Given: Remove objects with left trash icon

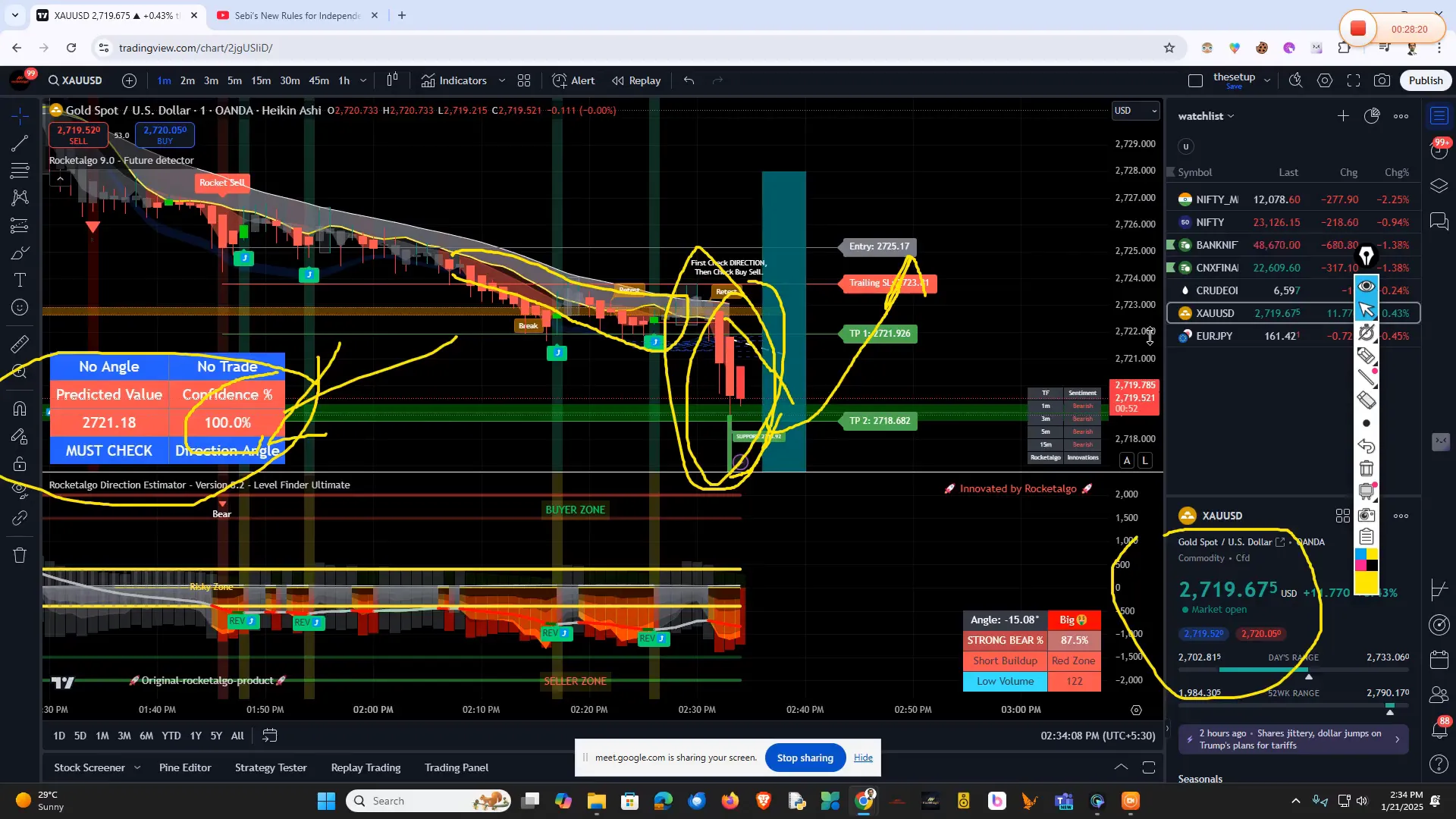Looking at the screenshot, I should pos(20,555).
